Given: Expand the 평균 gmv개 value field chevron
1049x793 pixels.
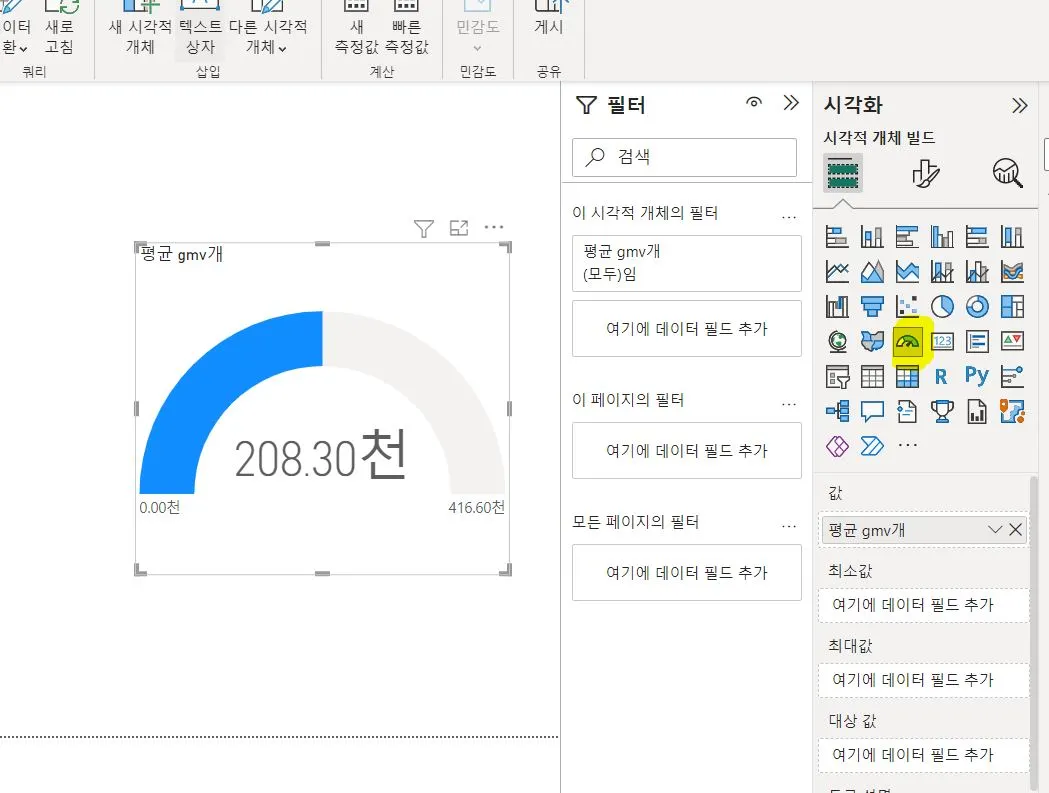Looking at the screenshot, I should coord(995,529).
